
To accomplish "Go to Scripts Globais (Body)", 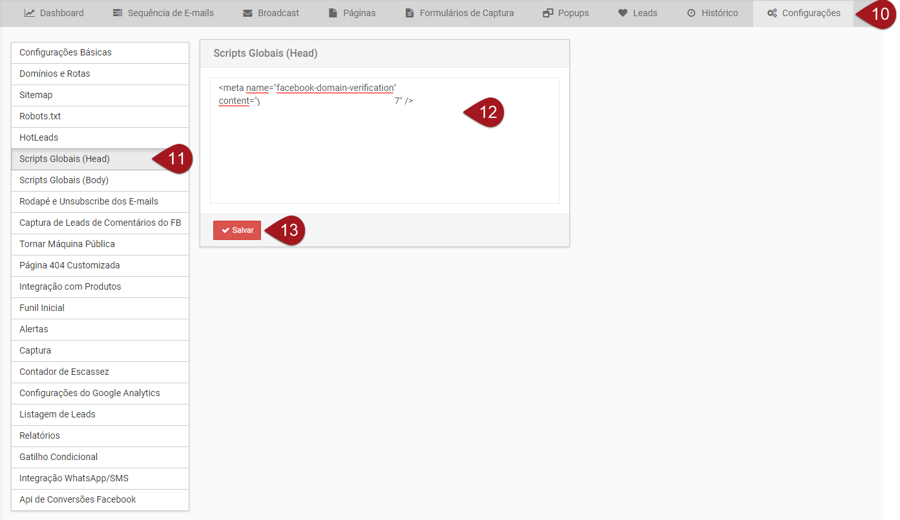I will click(x=100, y=180).
